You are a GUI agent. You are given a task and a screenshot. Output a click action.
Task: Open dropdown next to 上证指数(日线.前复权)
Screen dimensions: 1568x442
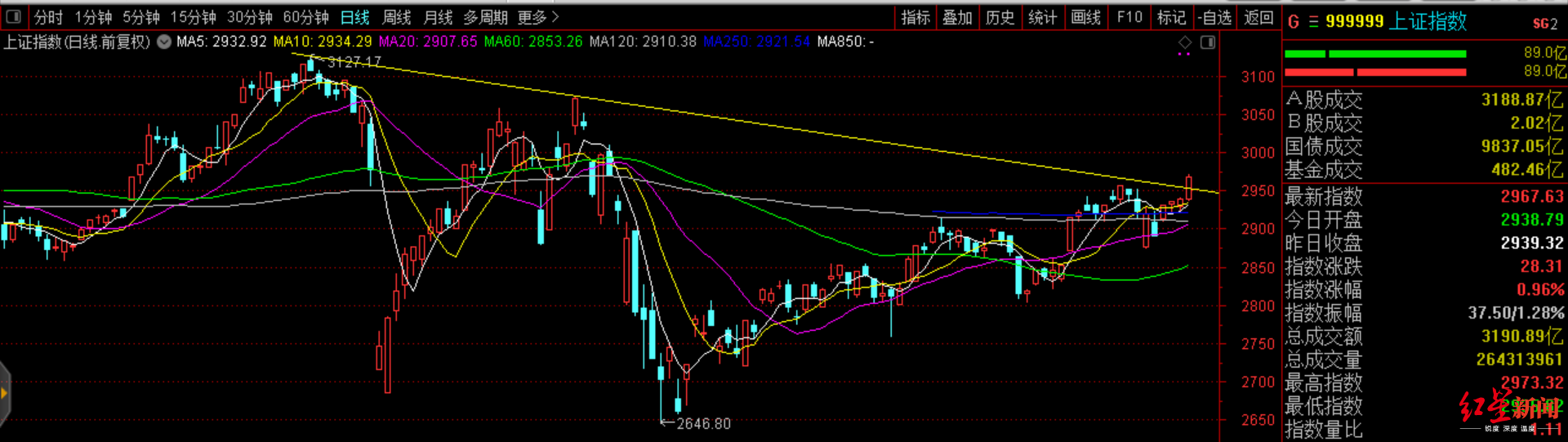[x=164, y=42]
